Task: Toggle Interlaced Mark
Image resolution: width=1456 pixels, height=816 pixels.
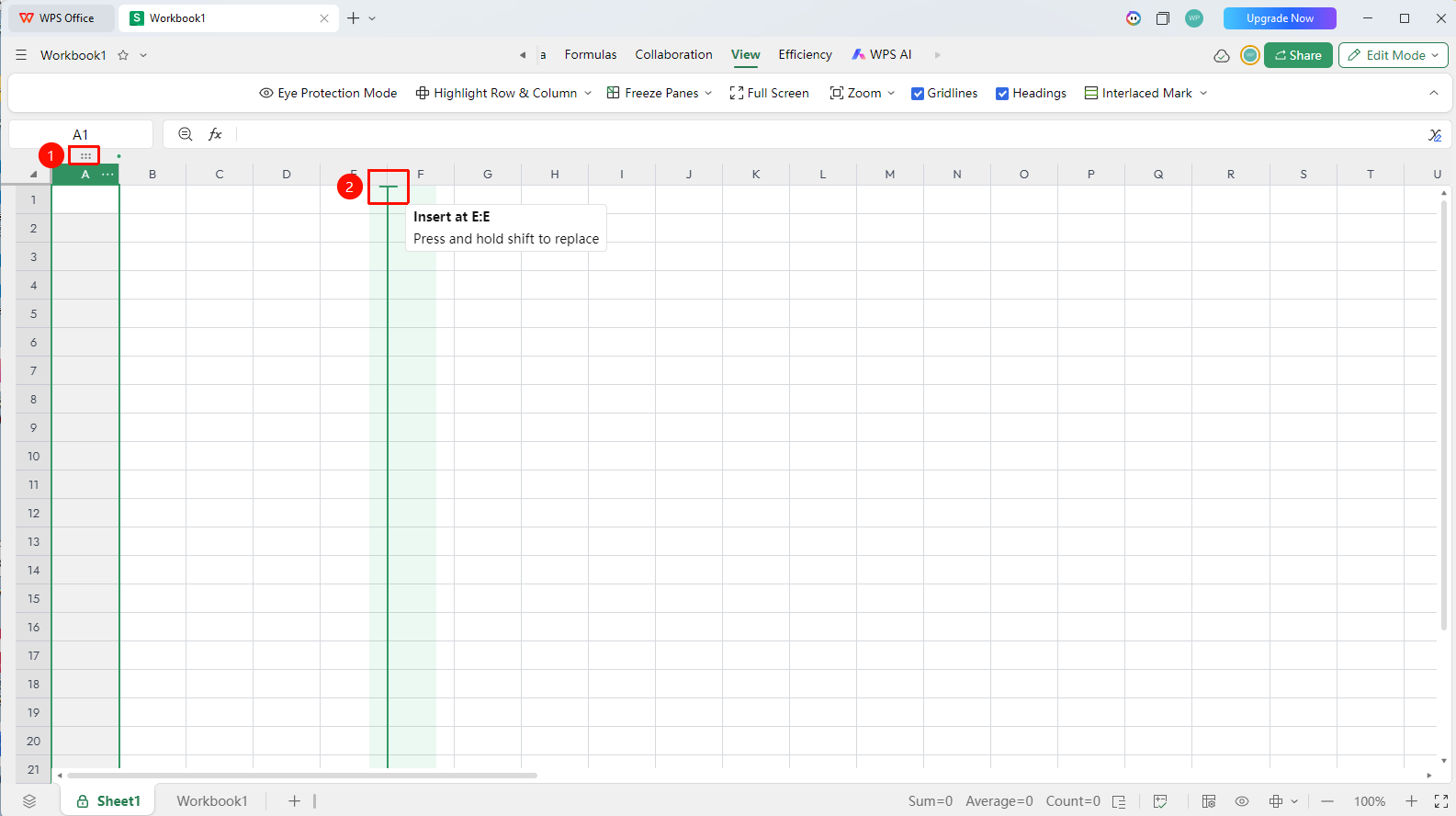Action: point(1138,93)
